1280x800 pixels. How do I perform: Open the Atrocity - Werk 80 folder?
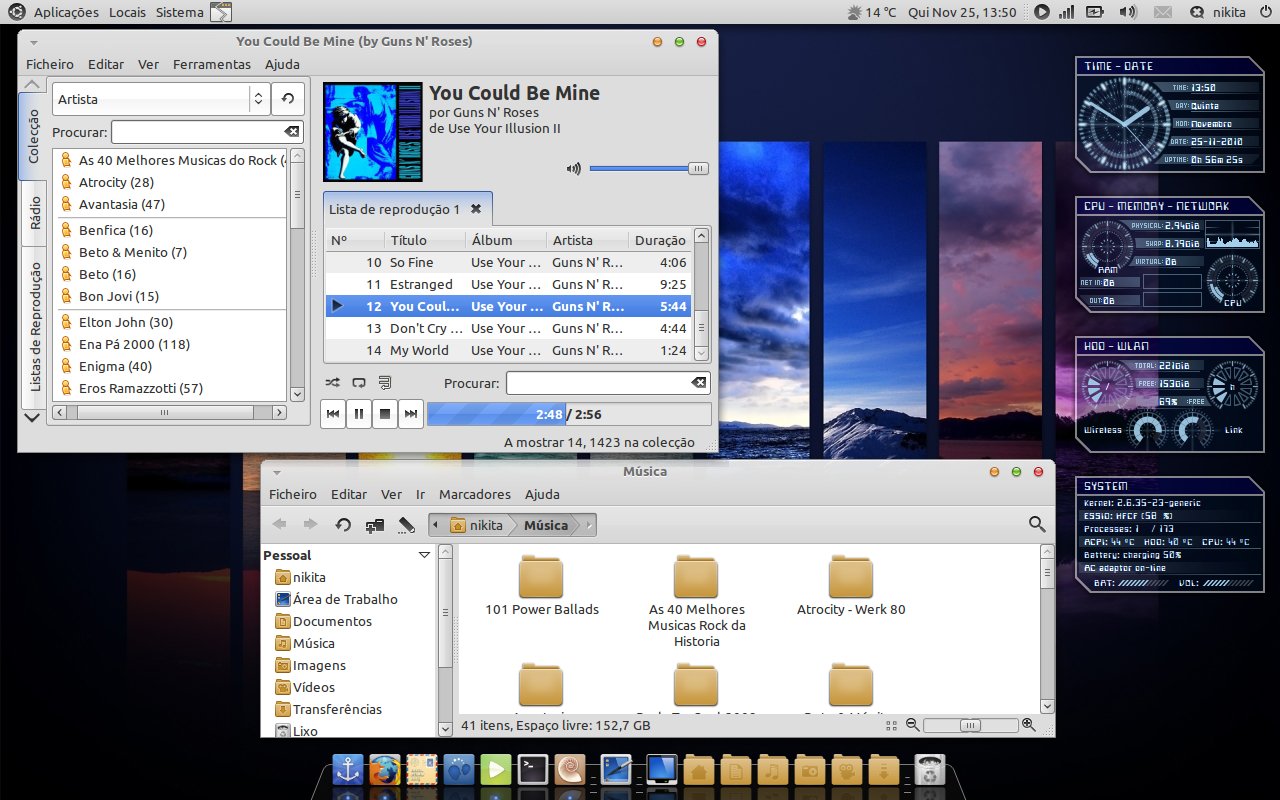click(x=851, y=586)
